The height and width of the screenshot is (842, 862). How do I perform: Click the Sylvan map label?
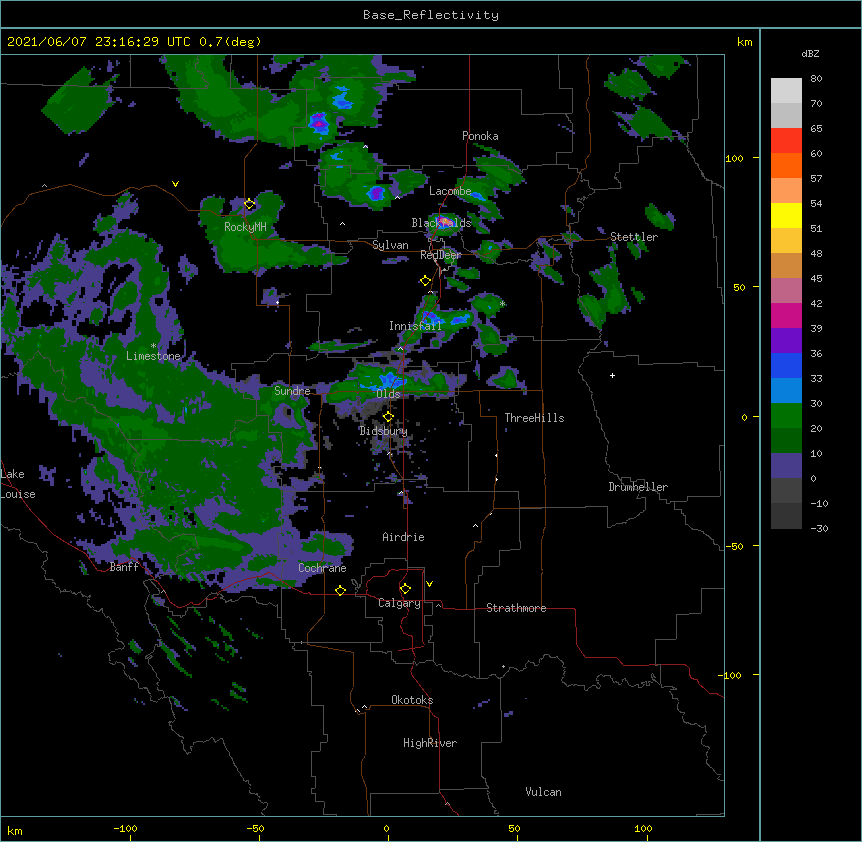(x=390, y=245)
